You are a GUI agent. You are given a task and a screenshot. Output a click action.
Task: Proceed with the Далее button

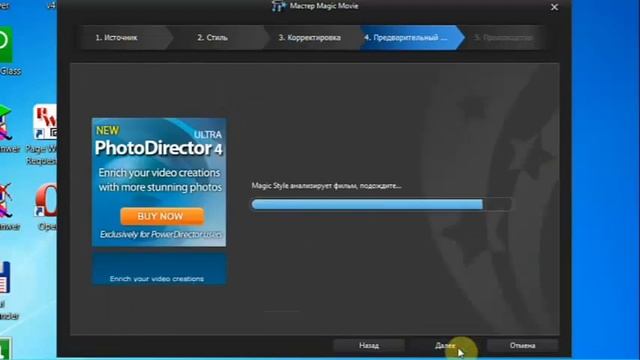click(445, 345)
